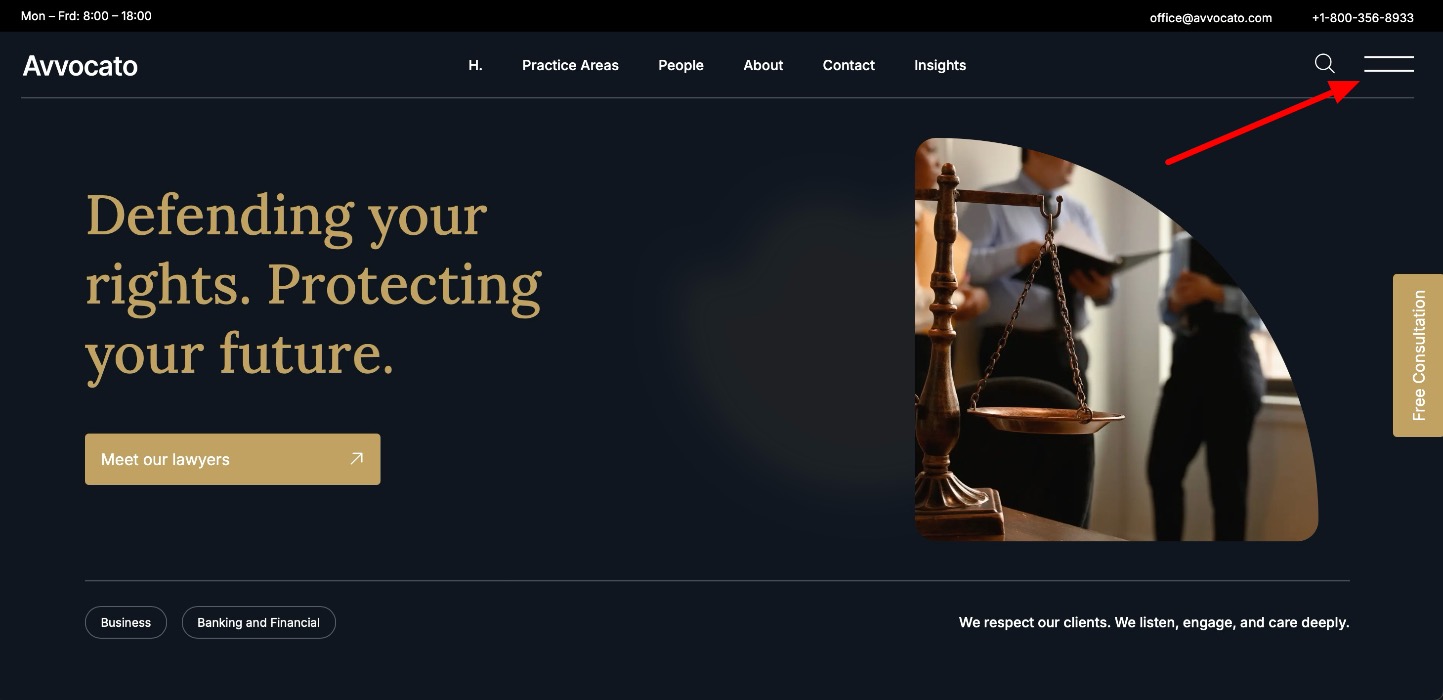Click the +1-800-356-8933 phone link
Viewport: 1443px width, 700px height.
[1363, 17]
